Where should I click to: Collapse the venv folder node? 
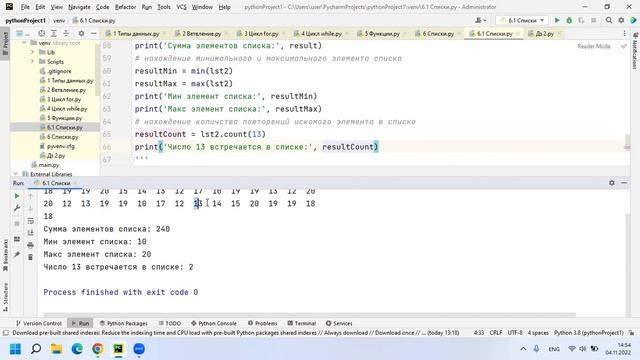24,43
